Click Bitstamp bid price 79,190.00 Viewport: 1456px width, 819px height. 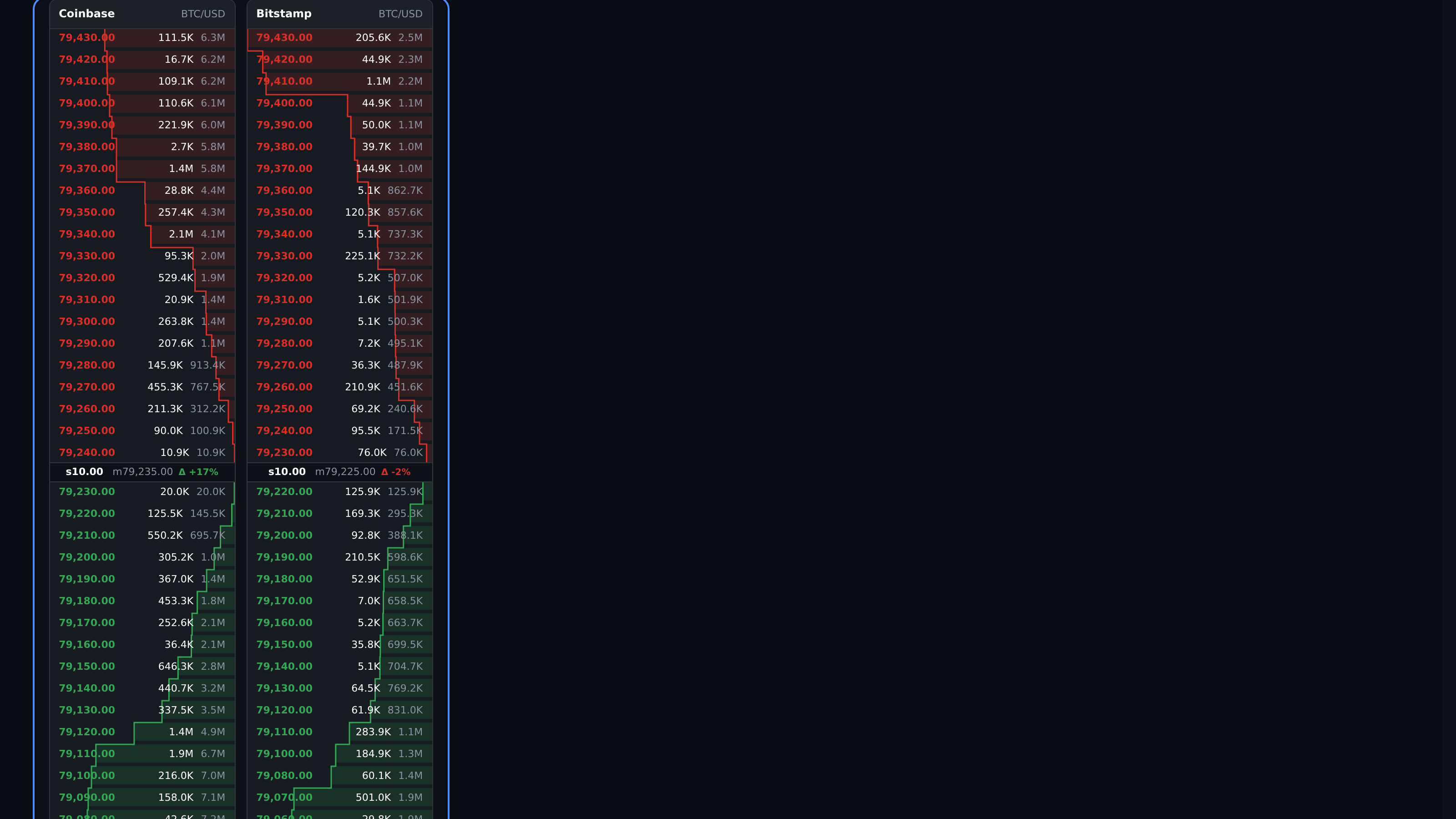284,557
